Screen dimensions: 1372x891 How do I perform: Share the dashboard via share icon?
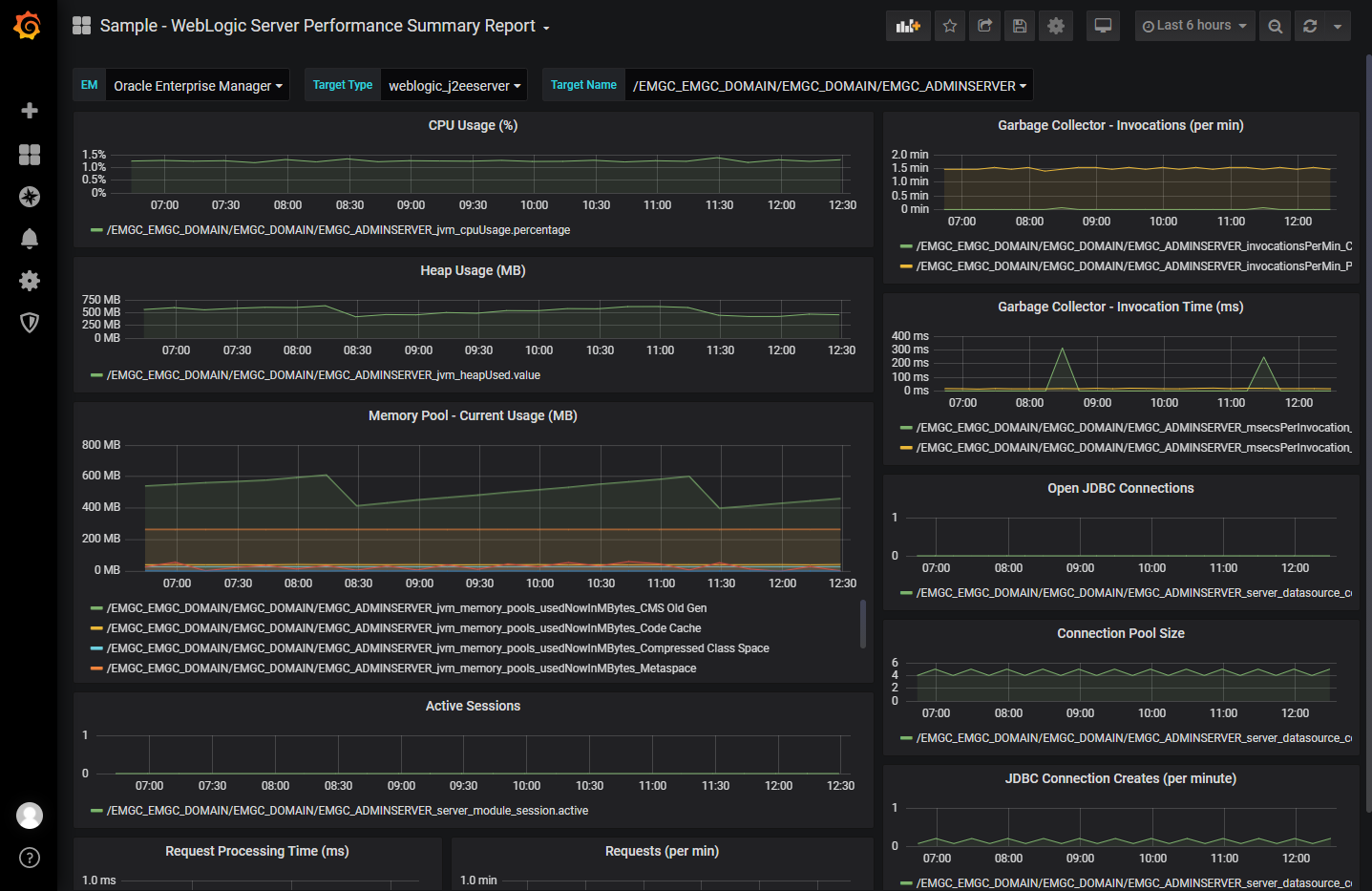click(x=984, y=26)
